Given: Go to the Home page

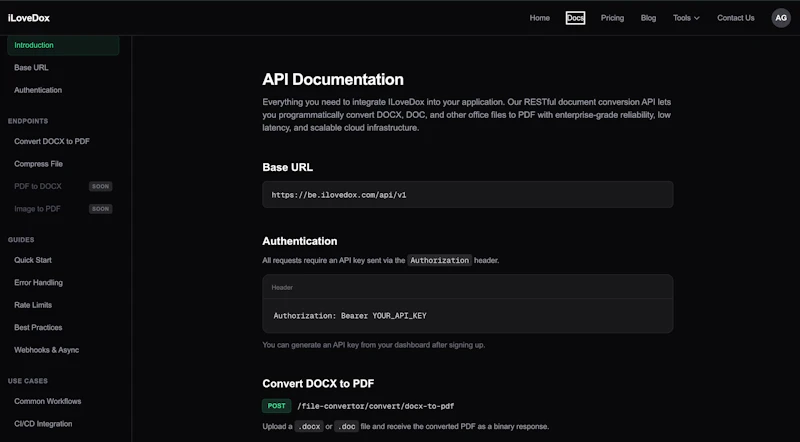Looking at the screenshot, I should tap(539, 18).
